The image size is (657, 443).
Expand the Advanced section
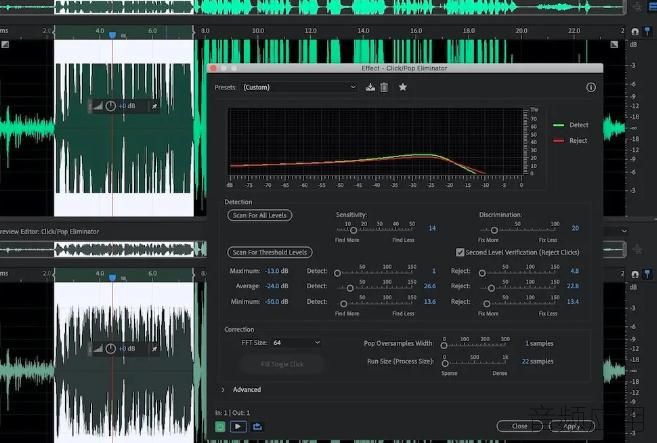coord(223,390)
